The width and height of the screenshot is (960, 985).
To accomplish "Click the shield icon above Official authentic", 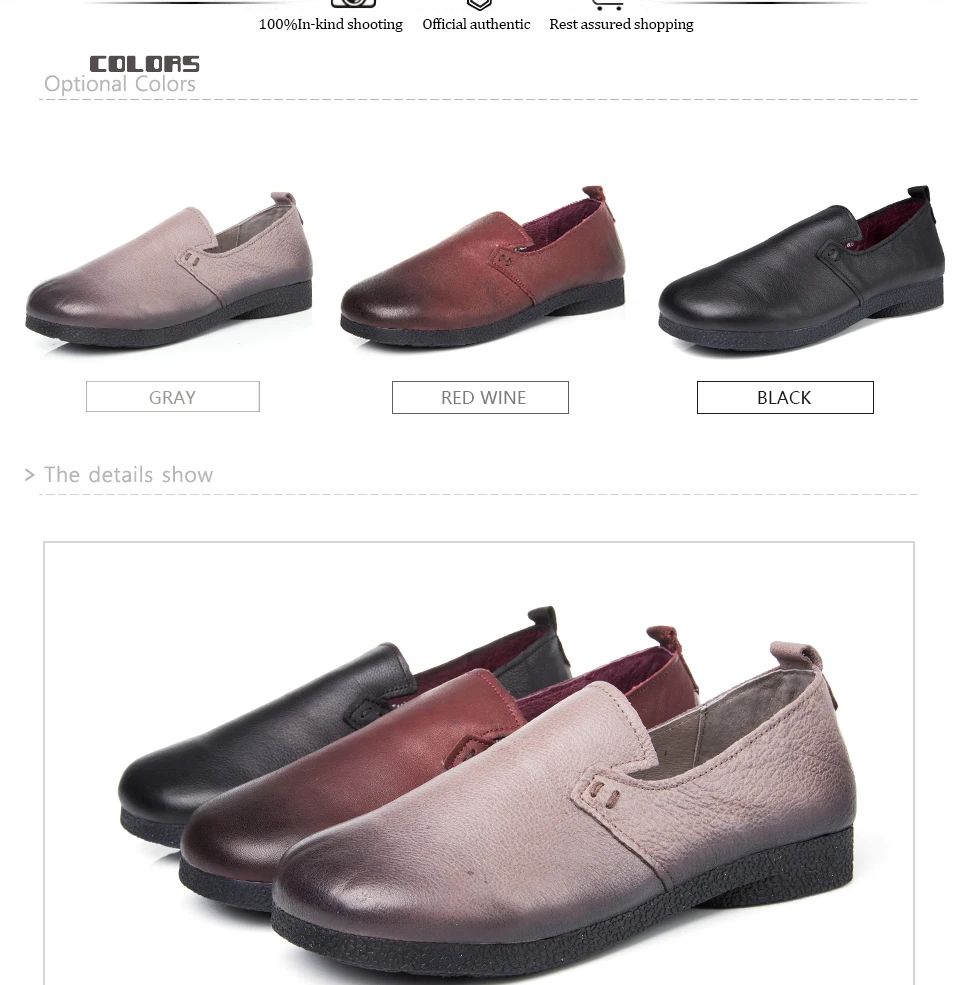I will coord(479,4).
